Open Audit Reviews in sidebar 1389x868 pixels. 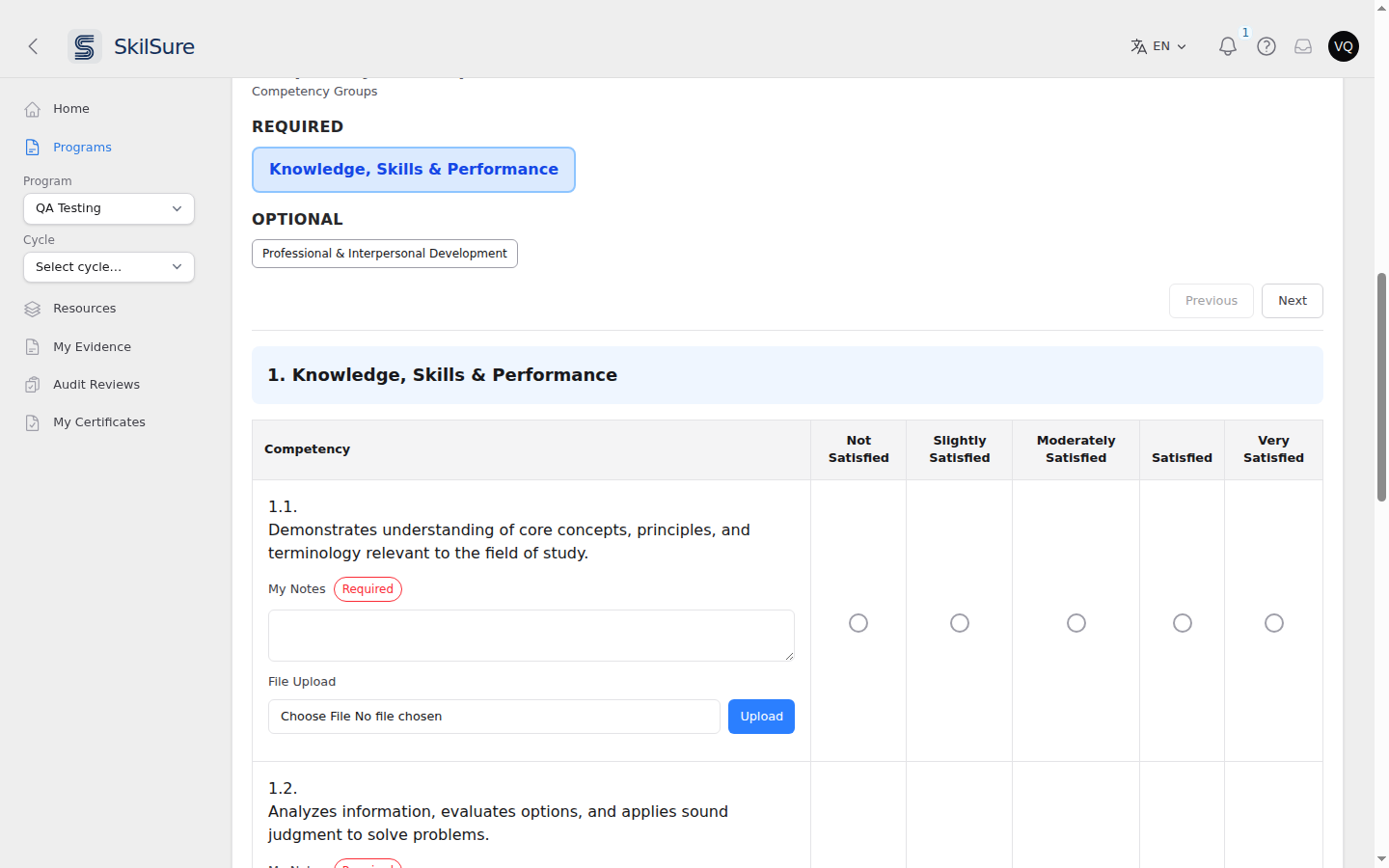pos(96,385)
